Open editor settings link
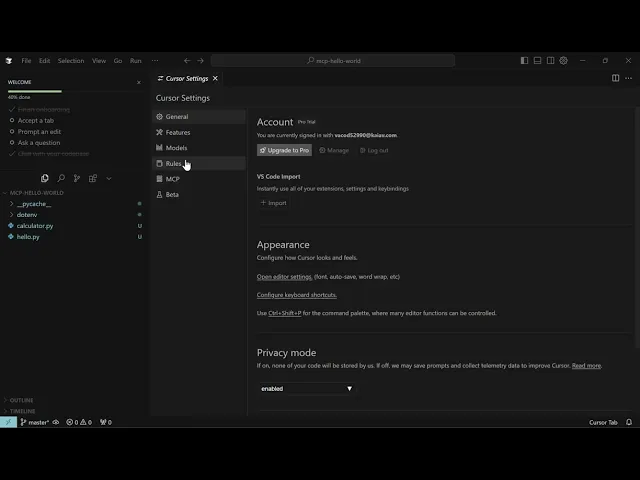Viewport: 640px width, 480px height. 284,276
